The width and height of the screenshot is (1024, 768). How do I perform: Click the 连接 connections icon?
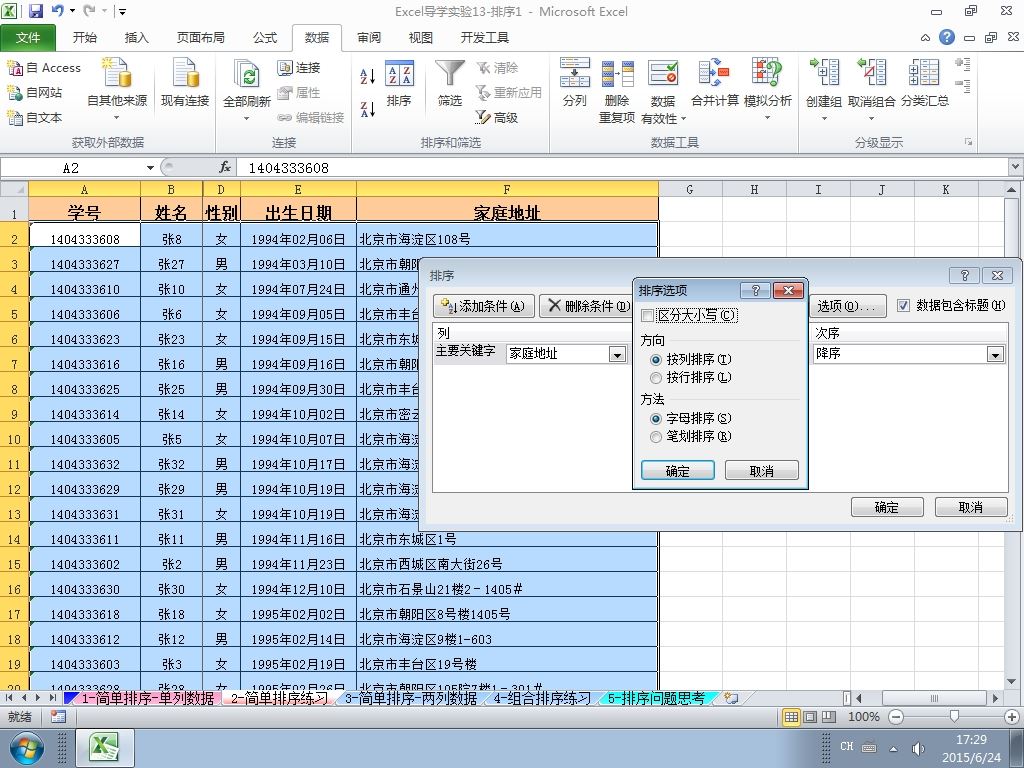point(285,67)
